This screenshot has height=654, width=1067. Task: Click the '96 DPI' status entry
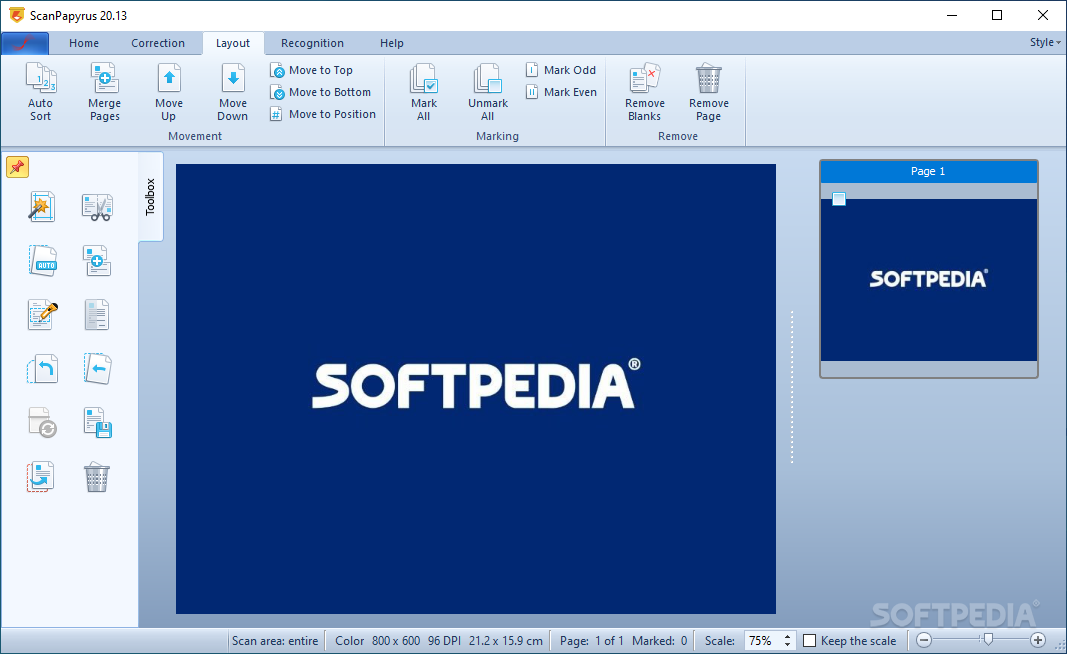click(x=444, y=640)
